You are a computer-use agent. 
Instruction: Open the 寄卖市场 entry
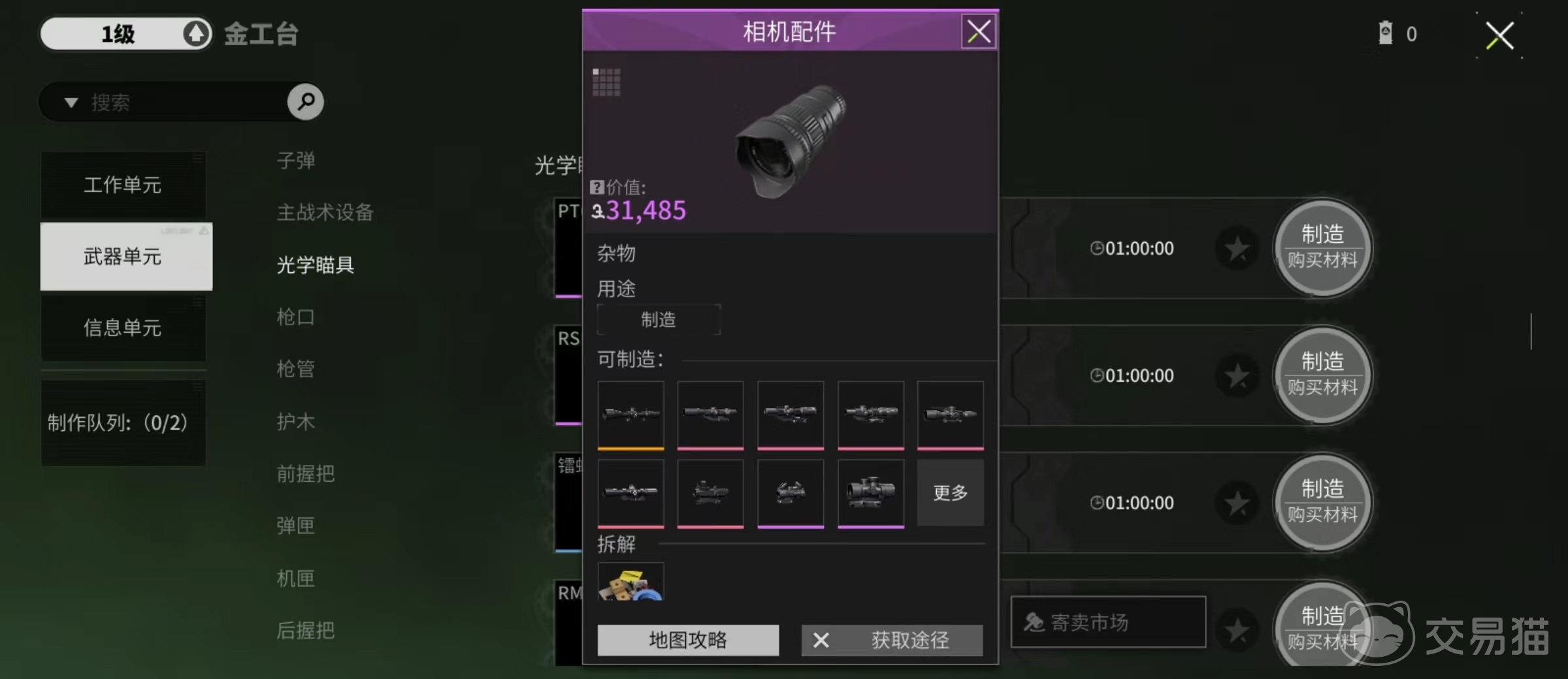pos(1108,622)
